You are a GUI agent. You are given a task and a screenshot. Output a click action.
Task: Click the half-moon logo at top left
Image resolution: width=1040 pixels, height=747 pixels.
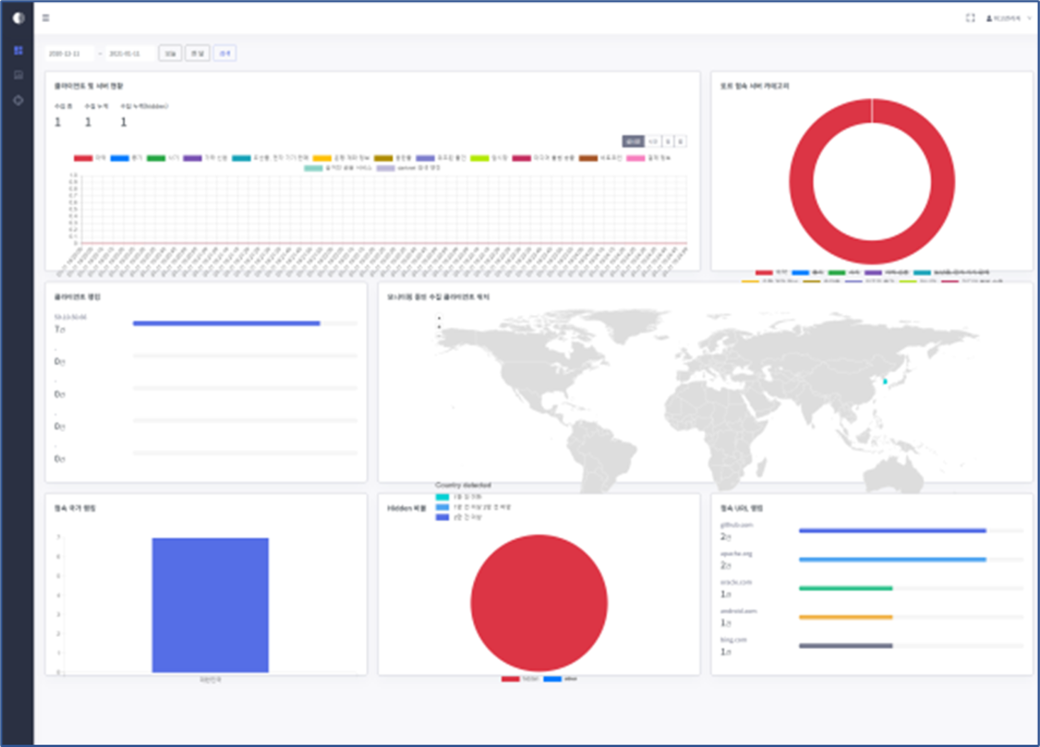click(x=17, y=18)
